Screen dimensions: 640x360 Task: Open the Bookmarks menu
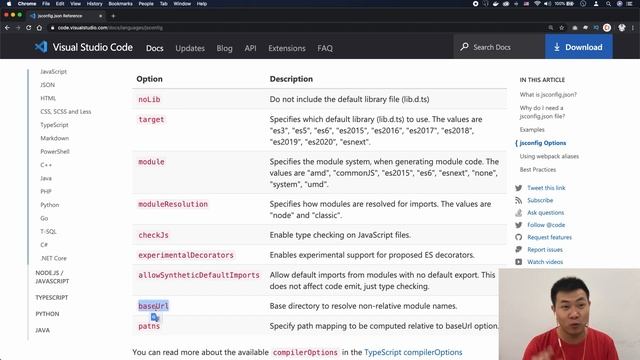point(120,4)
